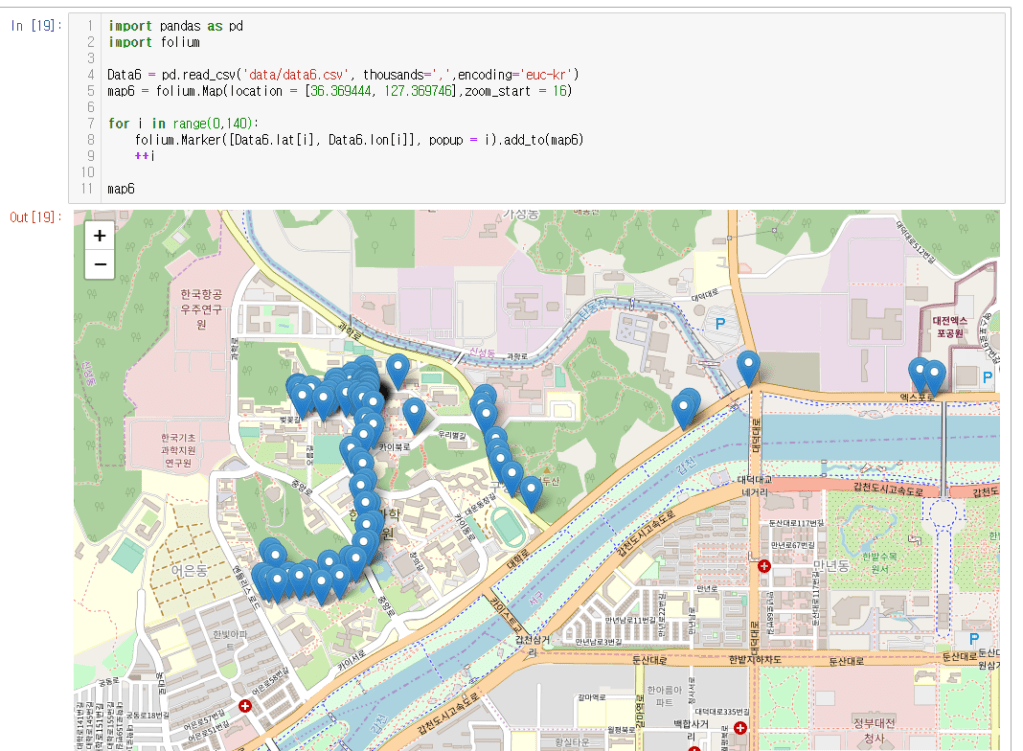Image resolution: width=1023 pixels, height=751 pixels.
Task: Select the red hospital cross near 백합사거리
Action: pyautogui.click(x=740, y=728)
